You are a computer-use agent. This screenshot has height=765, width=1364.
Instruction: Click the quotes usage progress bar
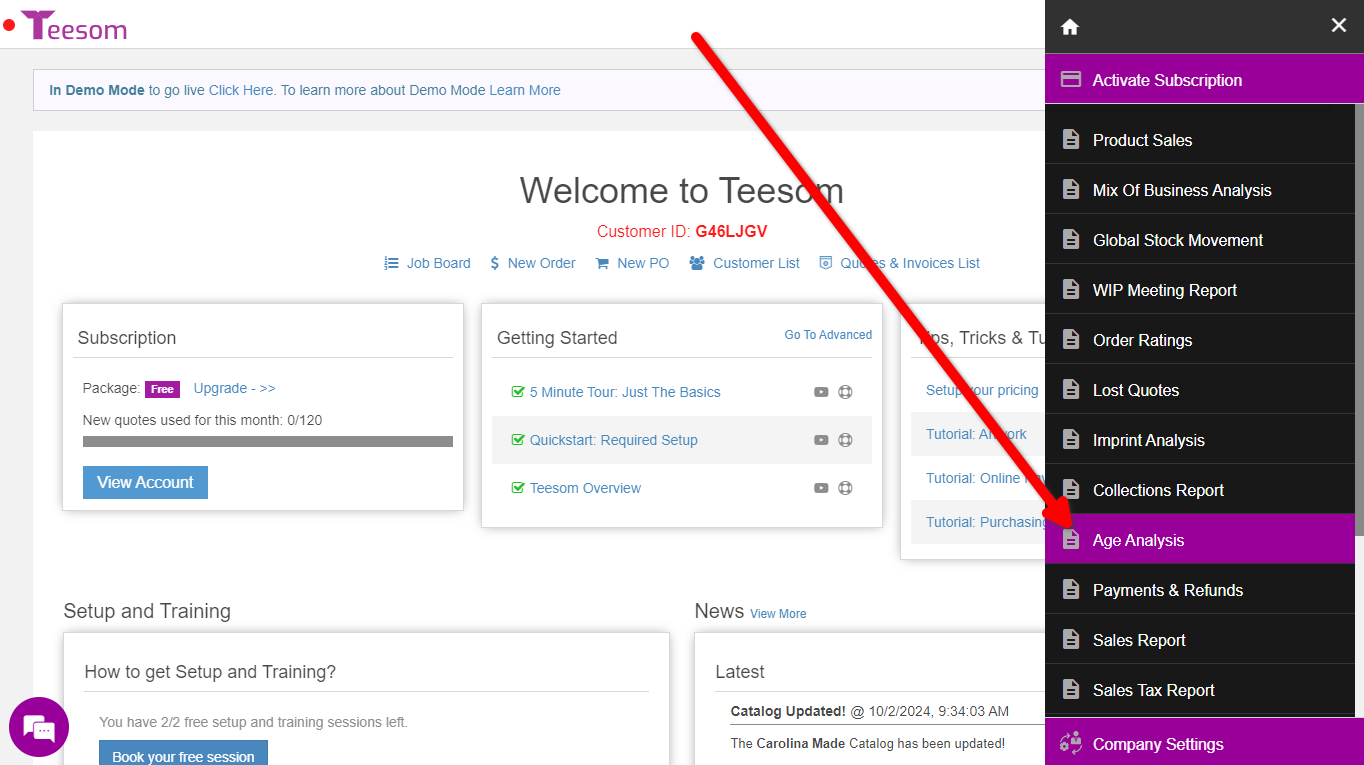pos(267,441)
